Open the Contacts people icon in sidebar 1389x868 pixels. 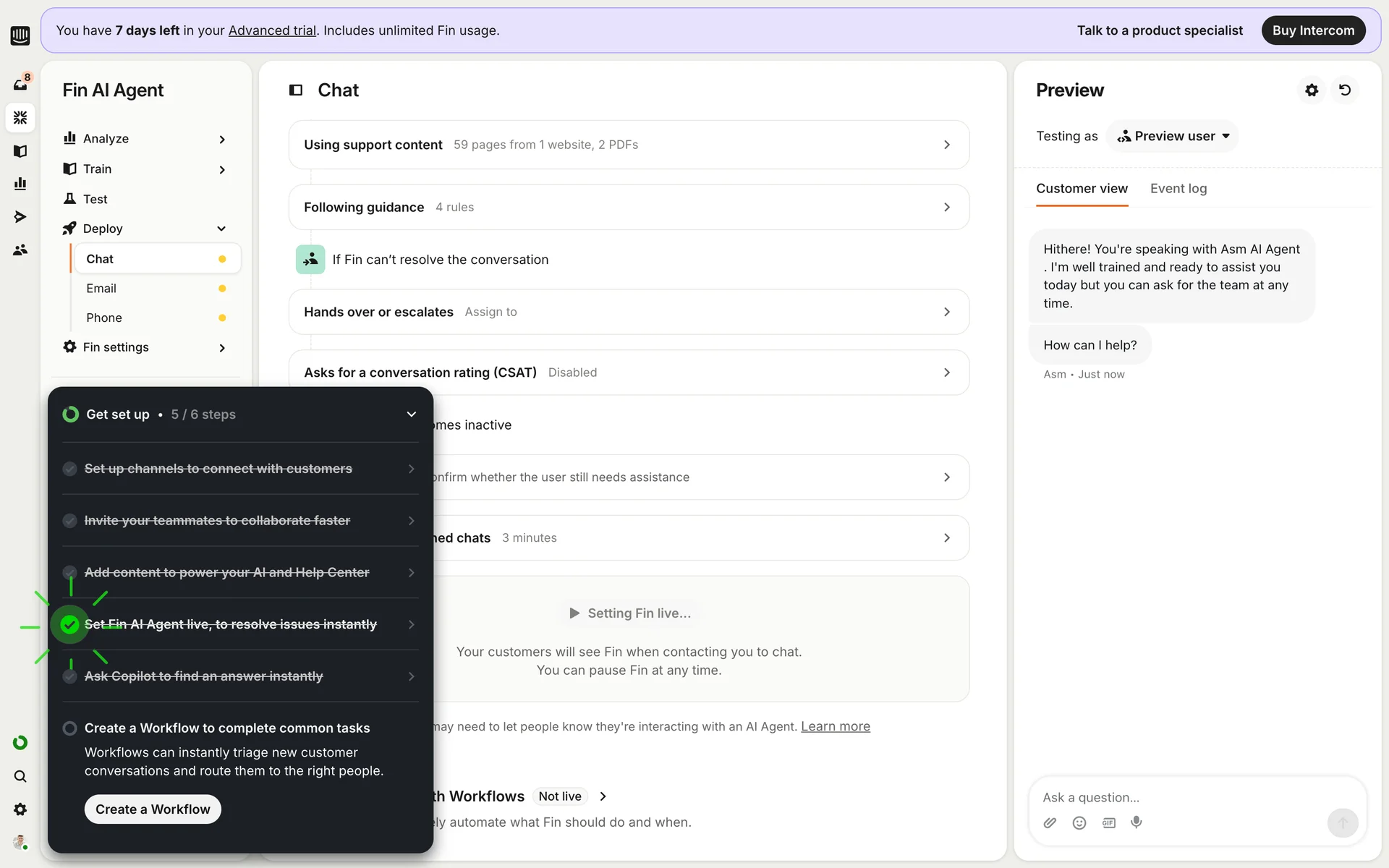point(20,250)
